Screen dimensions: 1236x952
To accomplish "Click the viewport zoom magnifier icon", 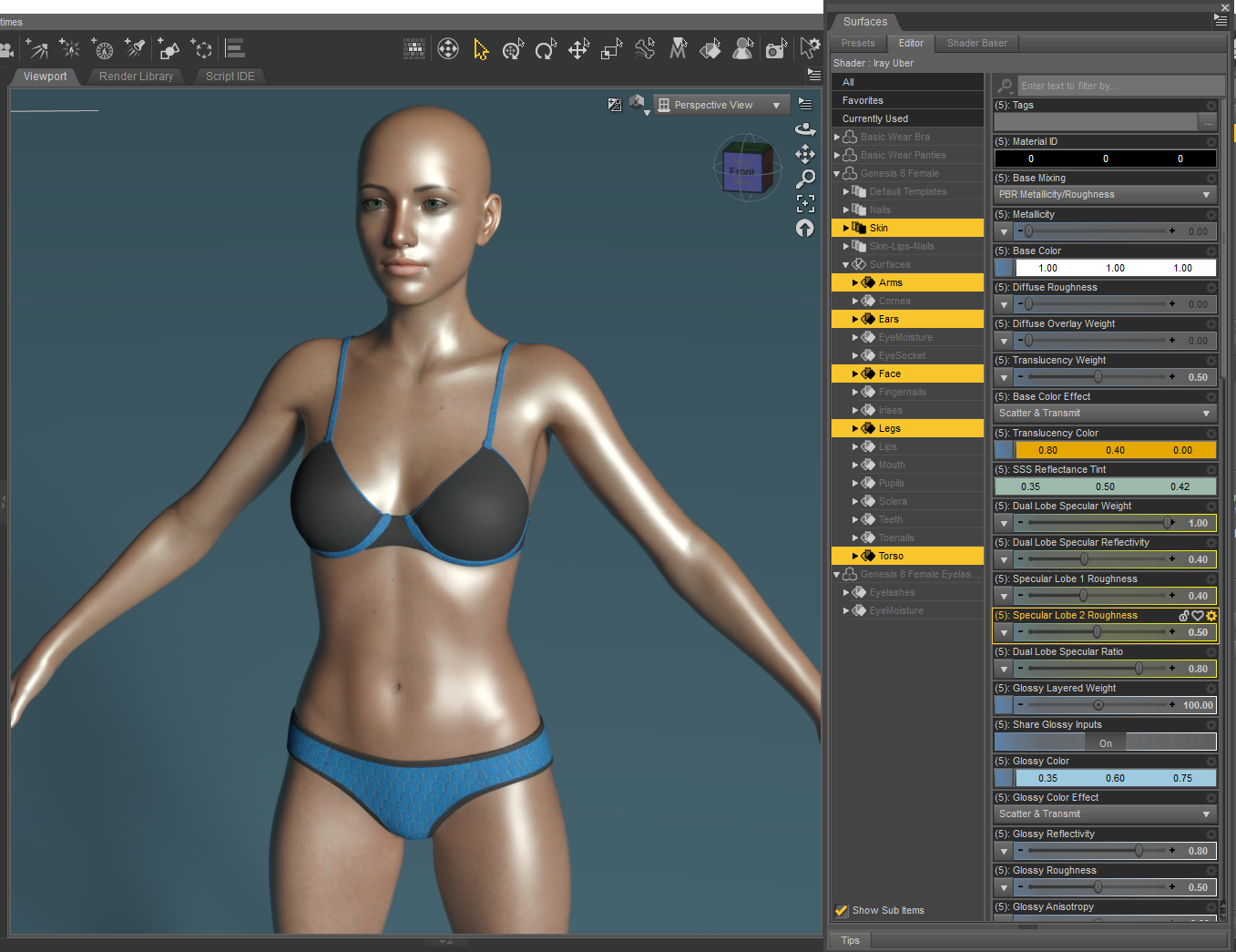I will point(805,179).
